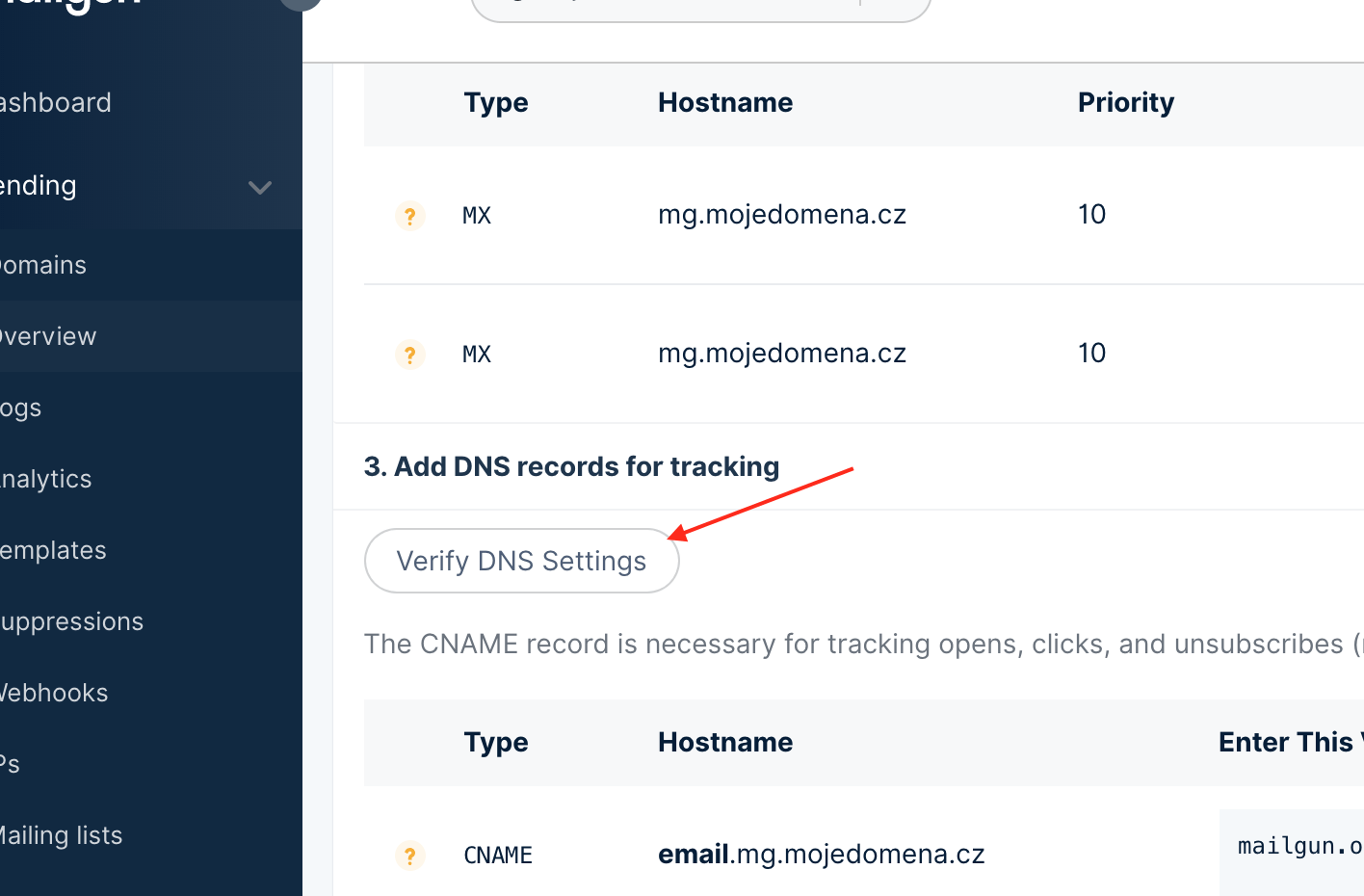
Task: Open the Webhooks page
Action: pyautogui.click(x=54, y=693)
